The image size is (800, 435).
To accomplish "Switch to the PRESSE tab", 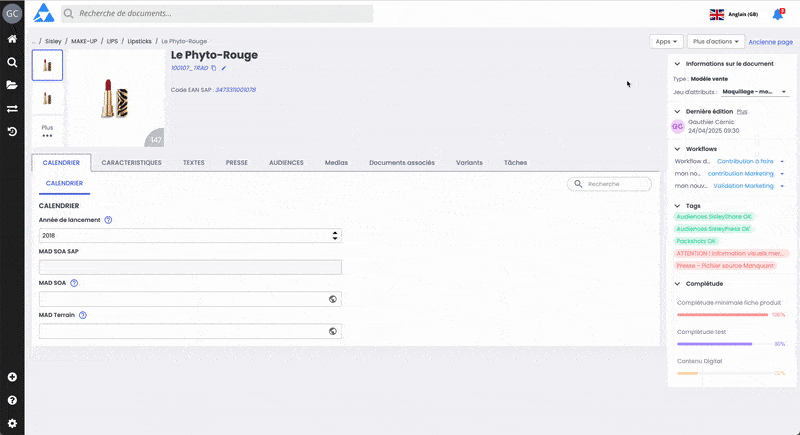I will pyautogui.click(x=237, y=163).
